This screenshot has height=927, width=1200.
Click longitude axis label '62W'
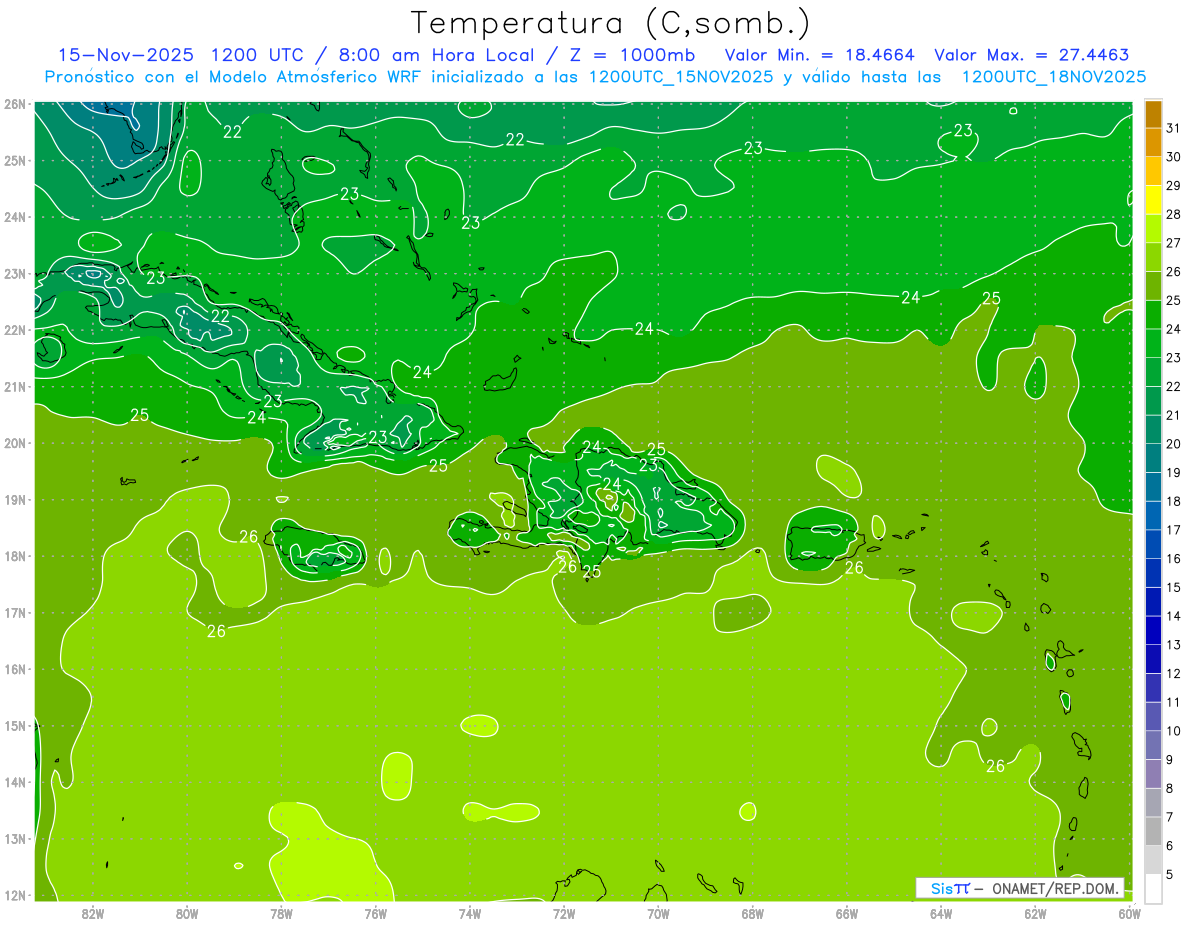coord(1035,913)
